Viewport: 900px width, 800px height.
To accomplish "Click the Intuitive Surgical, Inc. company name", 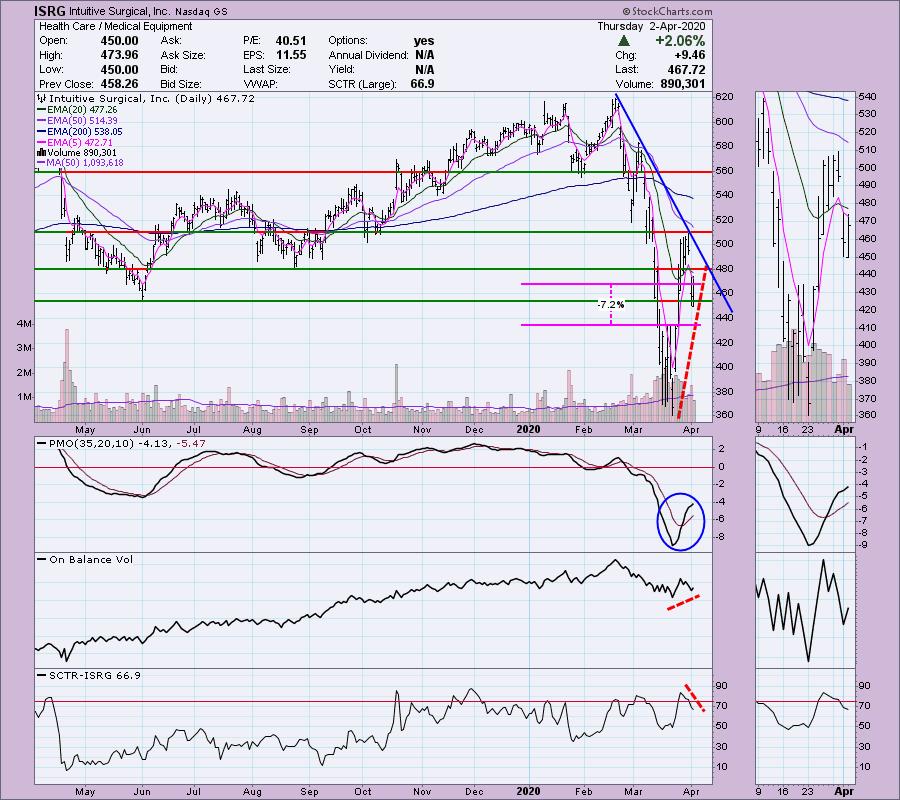I will pos(119,11).
